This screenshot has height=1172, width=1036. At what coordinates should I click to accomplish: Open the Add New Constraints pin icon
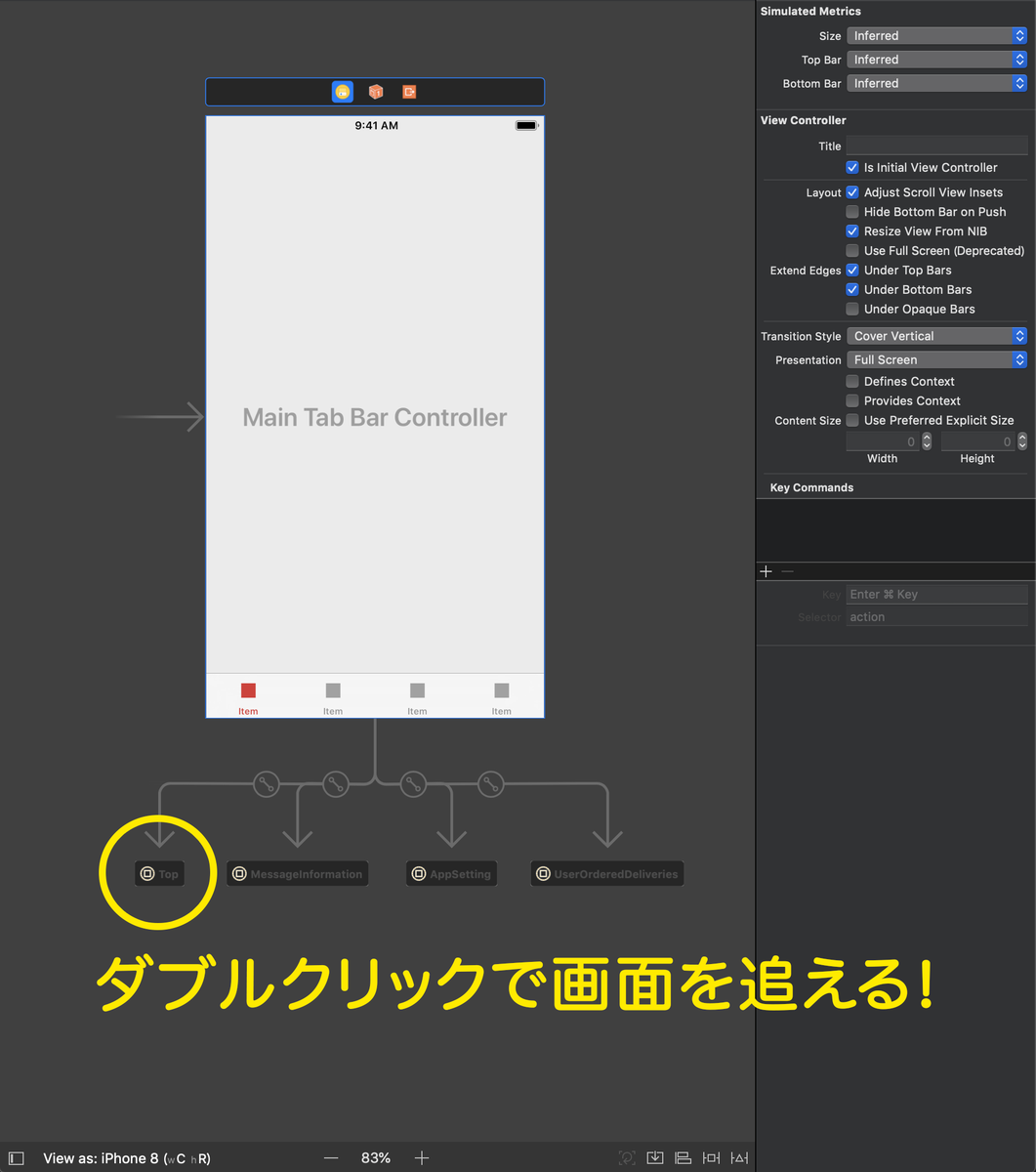[x=711, y=1157]
